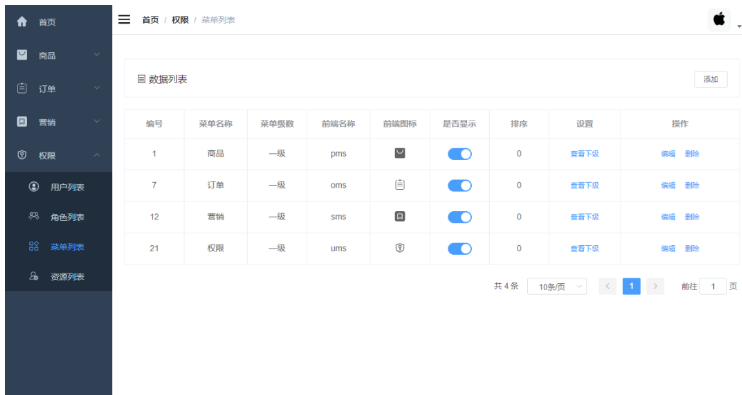The image size is (742, 395).
Task: Click the 共 4 条 total count text
Action: tap(506, 286)
